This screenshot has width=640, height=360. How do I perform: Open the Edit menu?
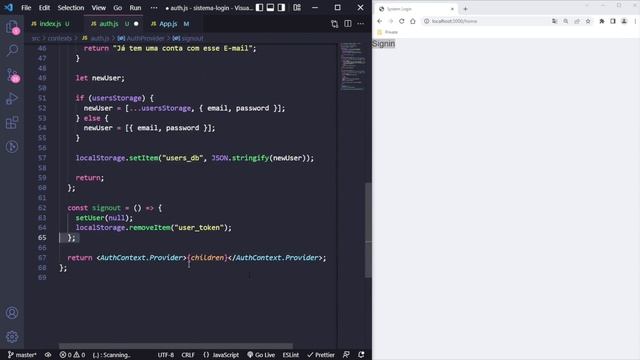pos(44,7)
